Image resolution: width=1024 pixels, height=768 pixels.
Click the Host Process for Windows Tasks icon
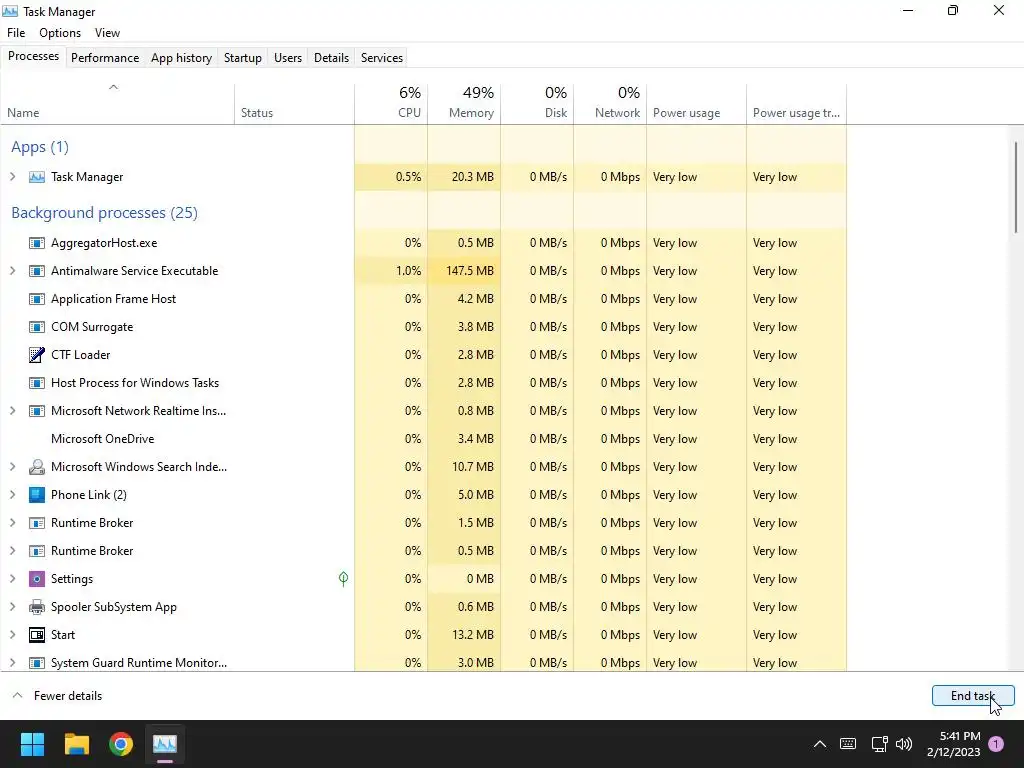point(37,383)
